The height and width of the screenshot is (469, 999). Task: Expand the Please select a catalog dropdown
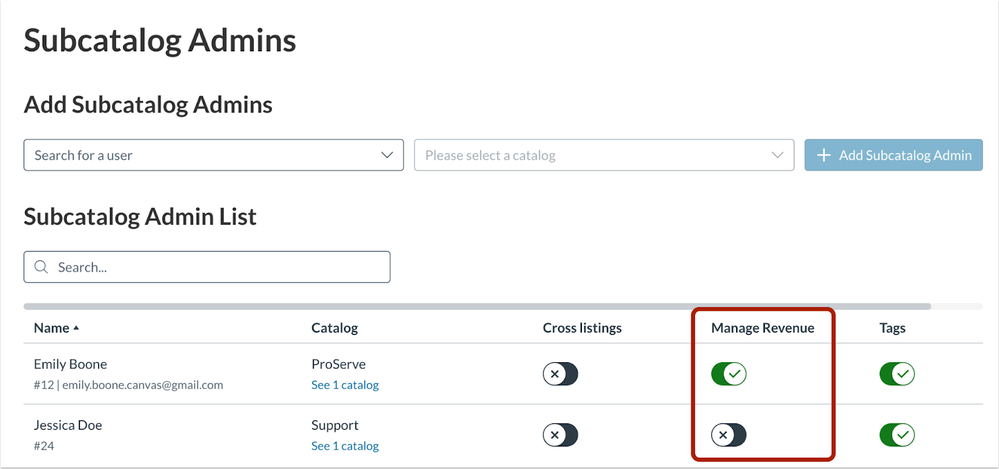[604, 155]
